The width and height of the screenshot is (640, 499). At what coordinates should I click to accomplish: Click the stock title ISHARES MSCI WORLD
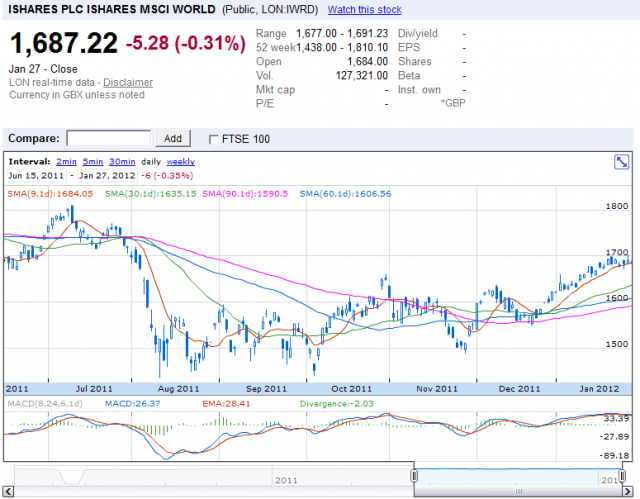(x=111, y=9)
